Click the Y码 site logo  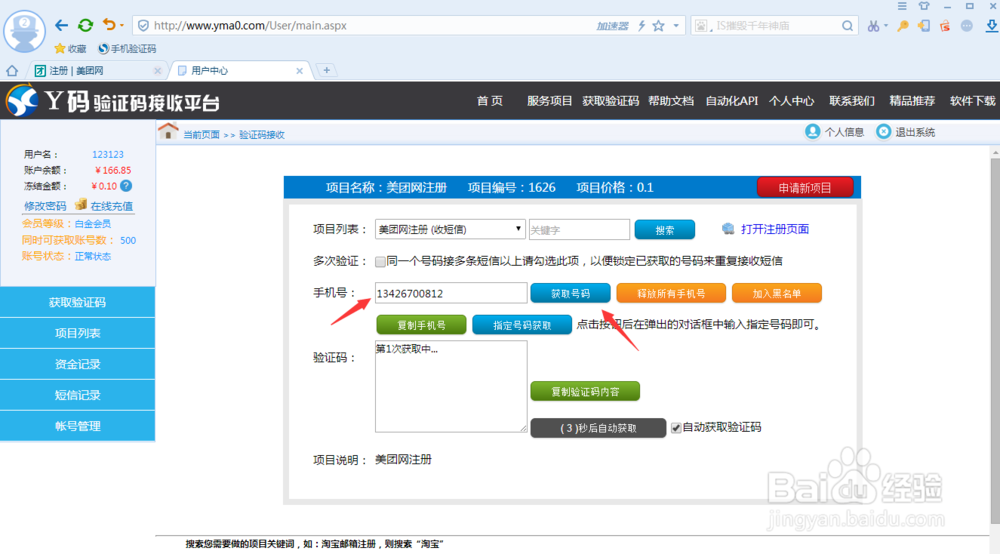[113, 101]
